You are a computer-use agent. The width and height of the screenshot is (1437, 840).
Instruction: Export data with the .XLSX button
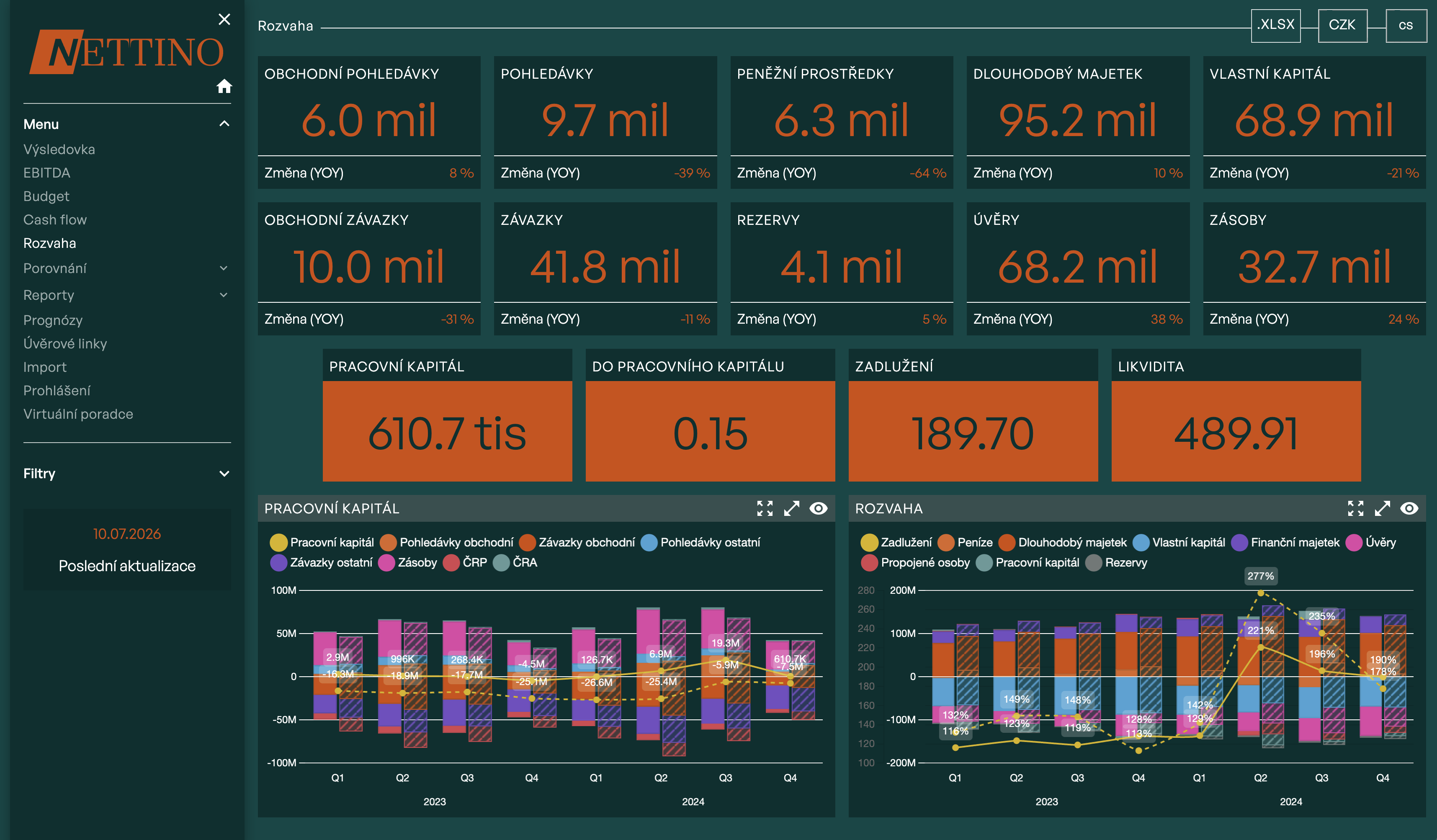pos(1276,25)
